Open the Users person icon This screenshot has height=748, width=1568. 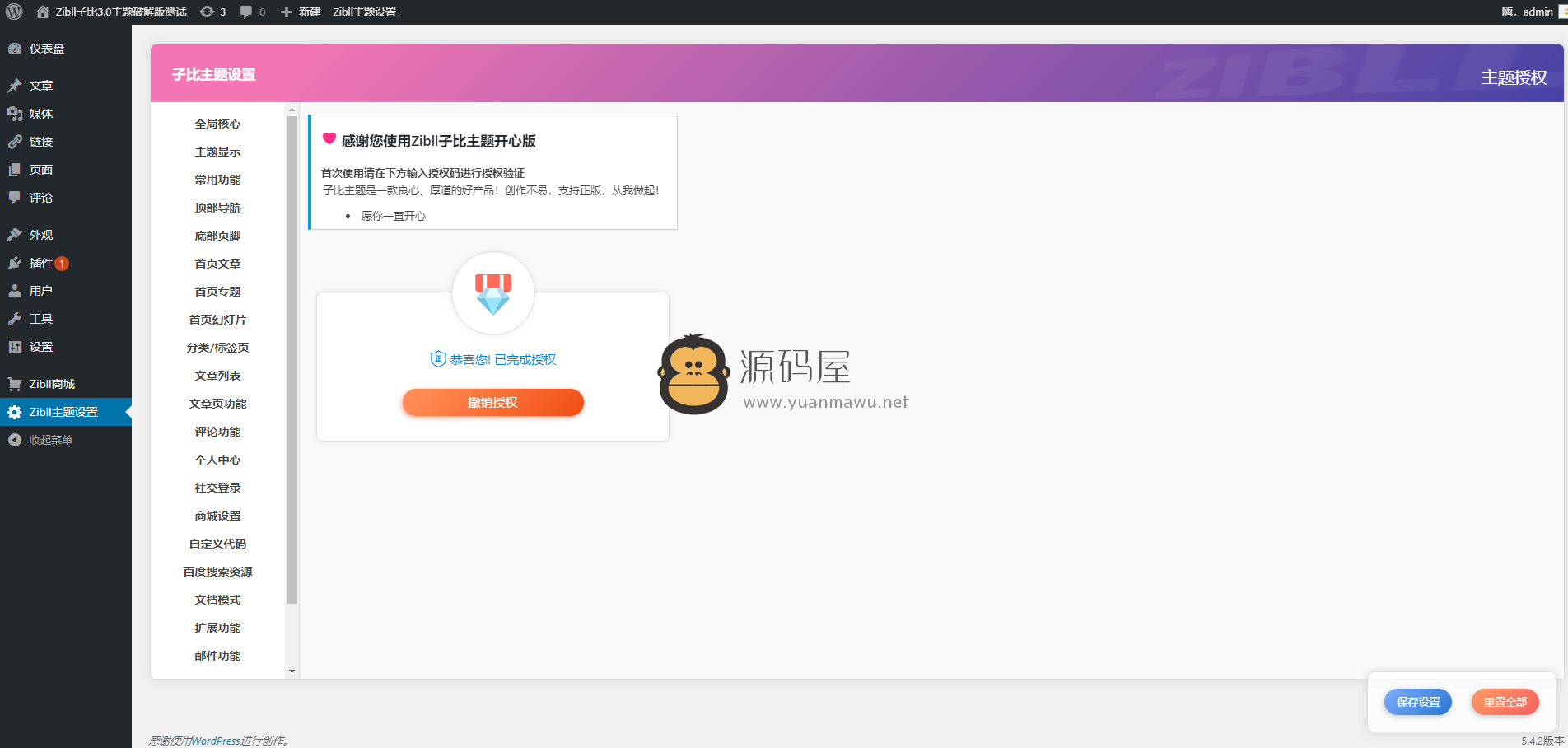[x=15, y=291]
